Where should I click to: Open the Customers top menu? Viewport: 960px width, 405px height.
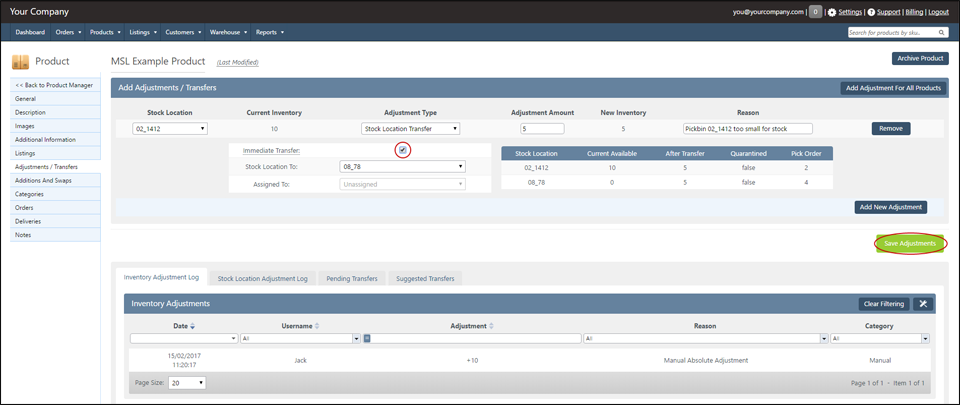(183, 32)
